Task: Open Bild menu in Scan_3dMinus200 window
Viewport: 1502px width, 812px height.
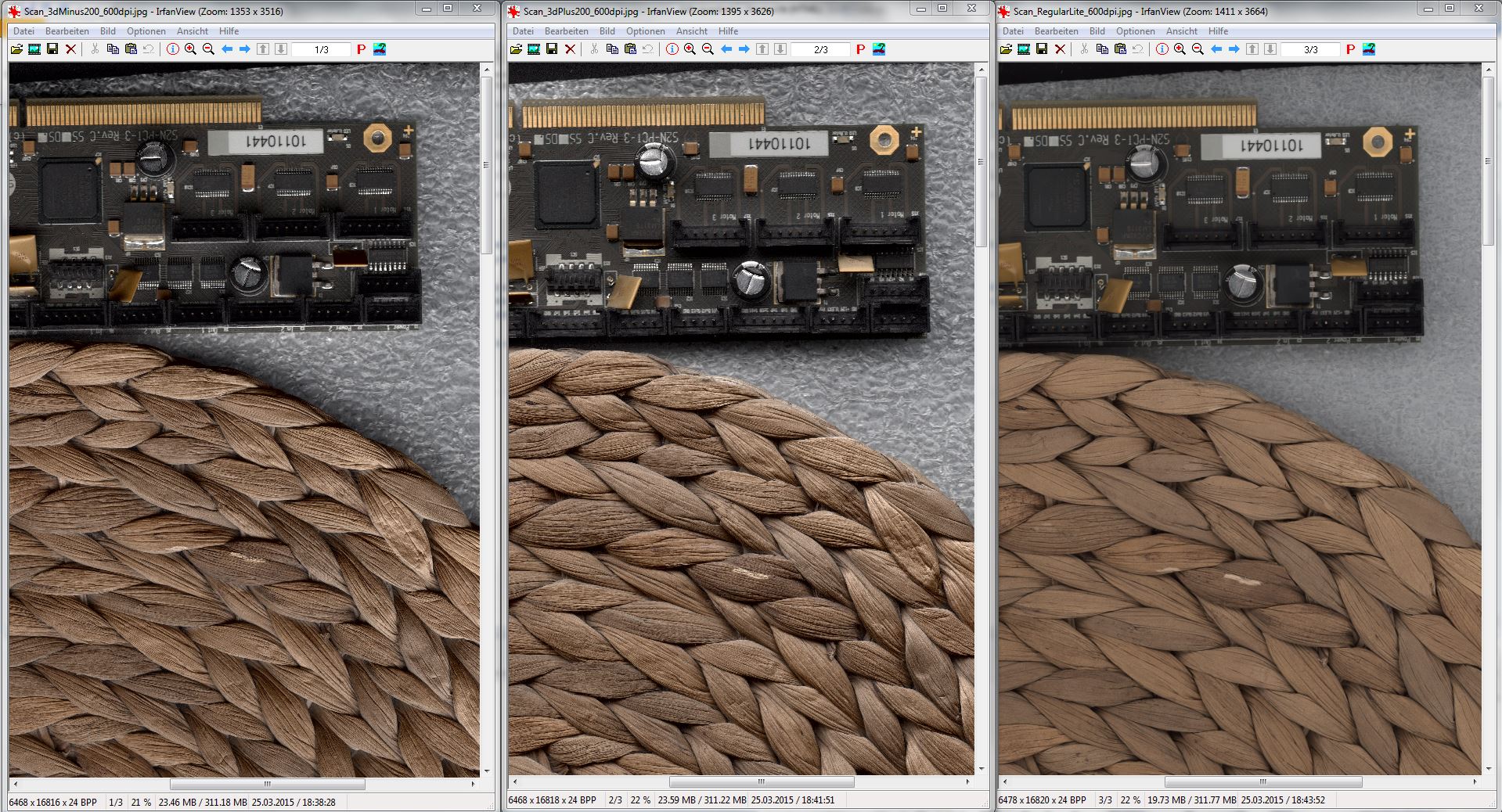Action: [108, 31]
